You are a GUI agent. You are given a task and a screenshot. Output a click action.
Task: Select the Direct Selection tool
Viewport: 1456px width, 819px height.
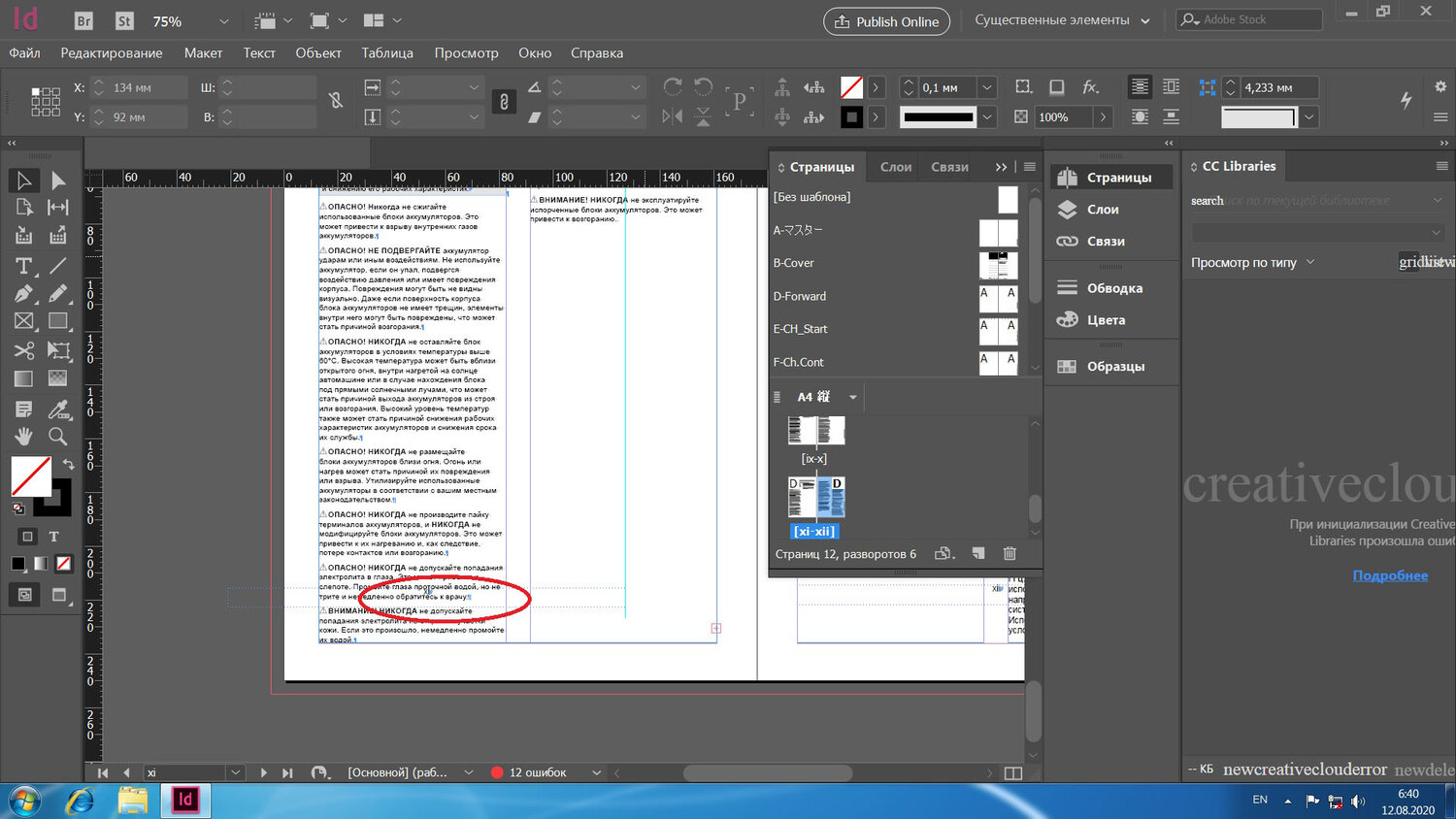(58, 180)
